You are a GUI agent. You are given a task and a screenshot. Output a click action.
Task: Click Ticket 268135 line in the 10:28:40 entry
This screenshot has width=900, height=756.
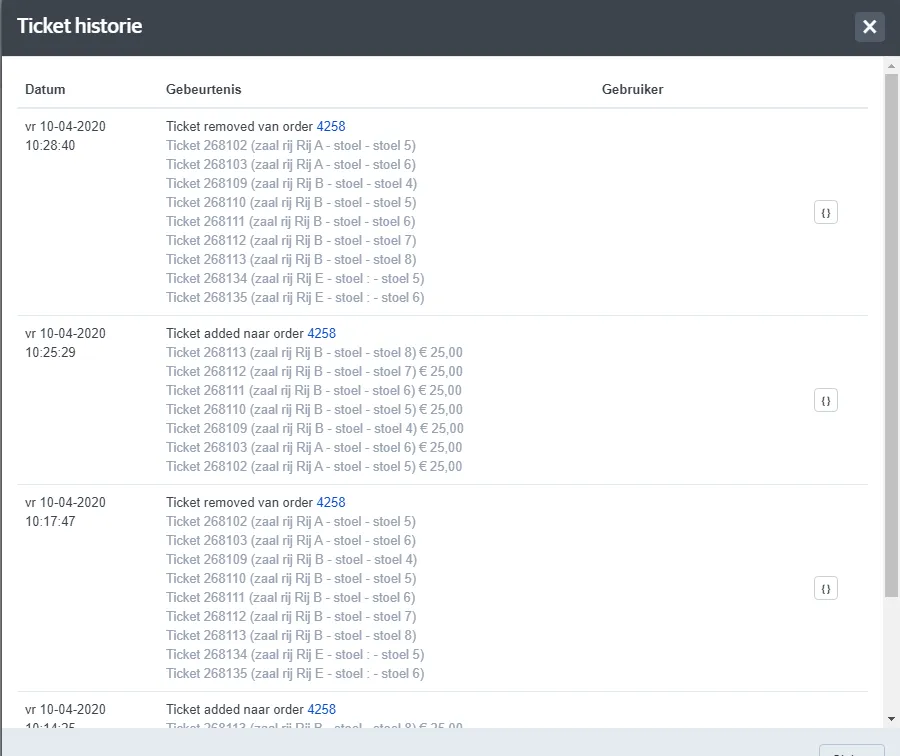(295, 297)
